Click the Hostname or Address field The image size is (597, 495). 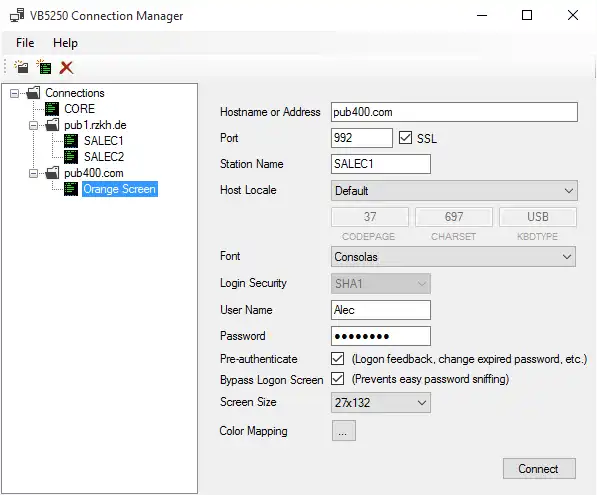coord(454,112)
